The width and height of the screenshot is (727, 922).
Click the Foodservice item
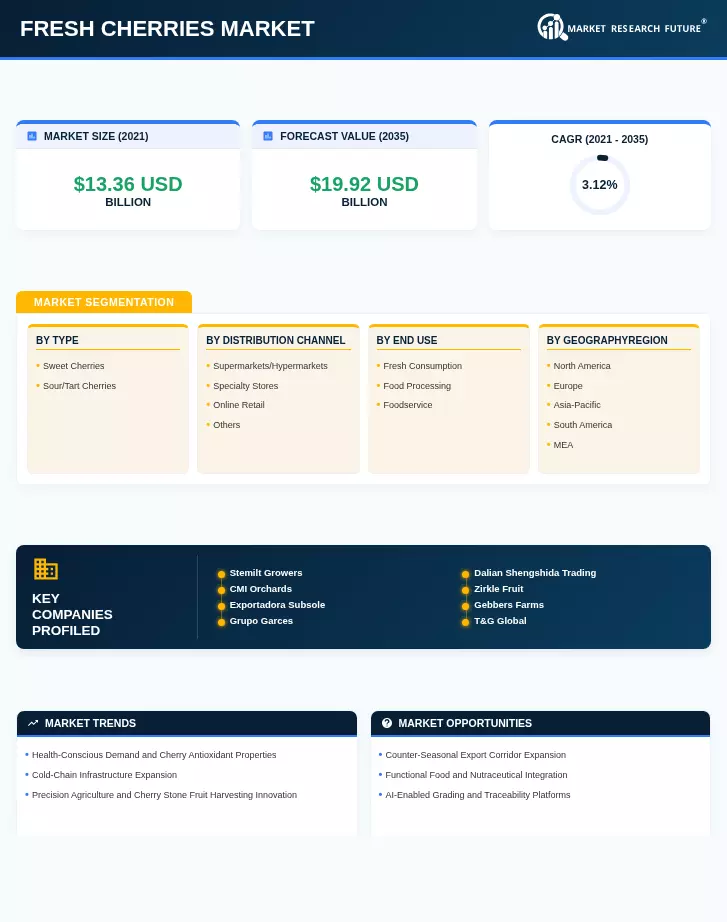coord(408,405)
